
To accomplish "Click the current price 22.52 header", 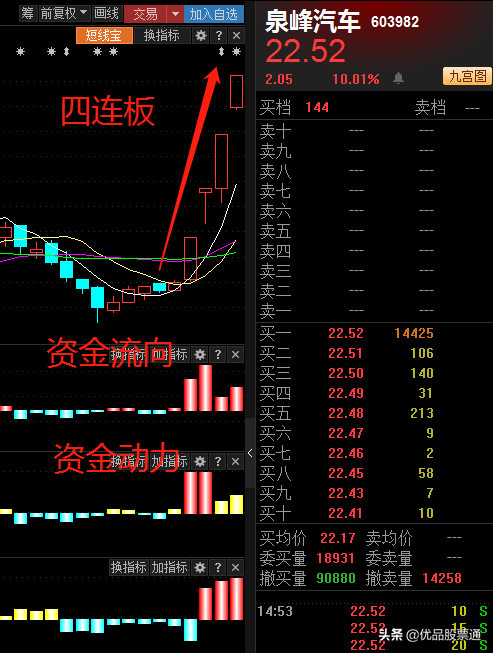I will point(306,52).
